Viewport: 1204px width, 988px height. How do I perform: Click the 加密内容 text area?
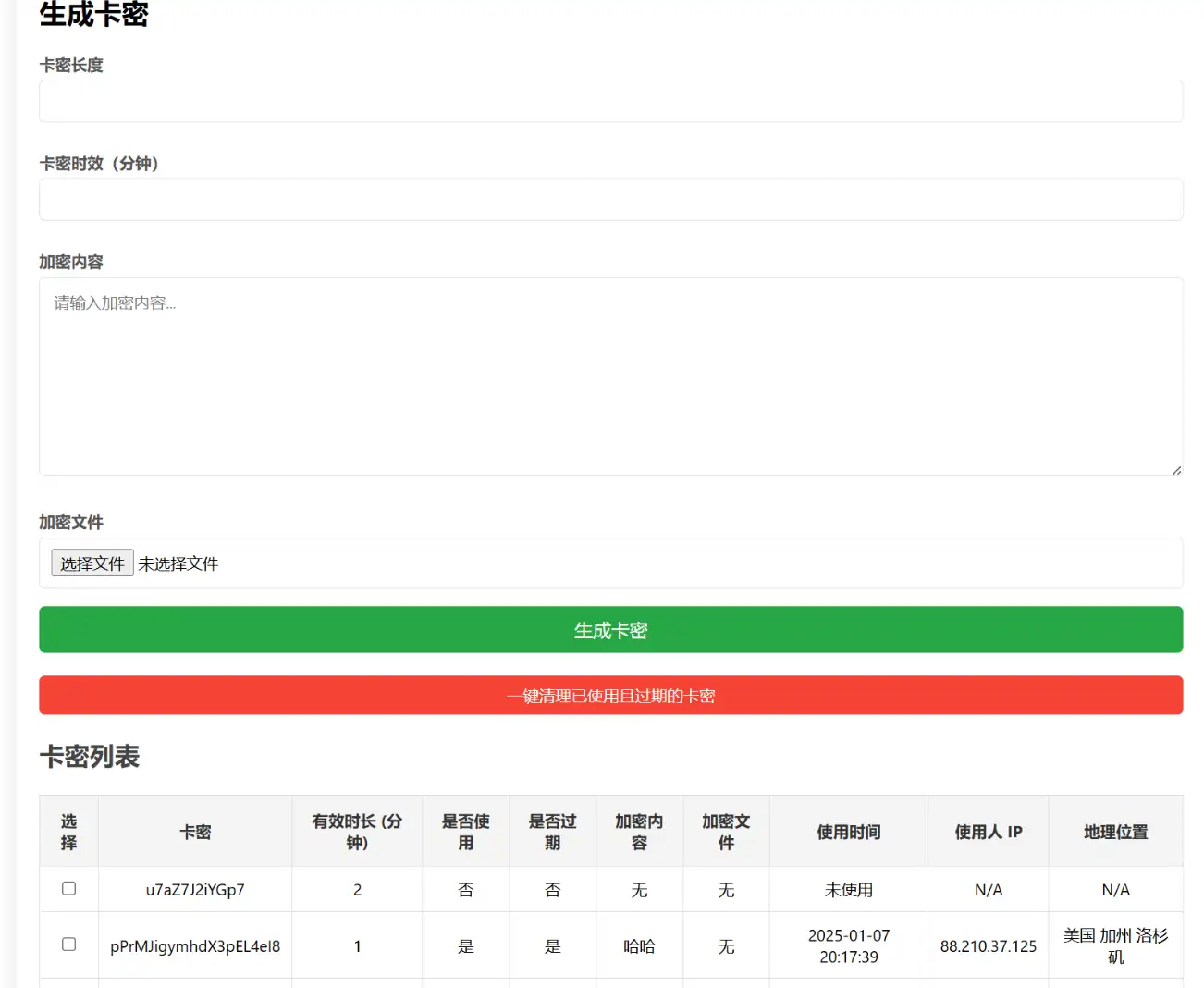click(610, 375)
